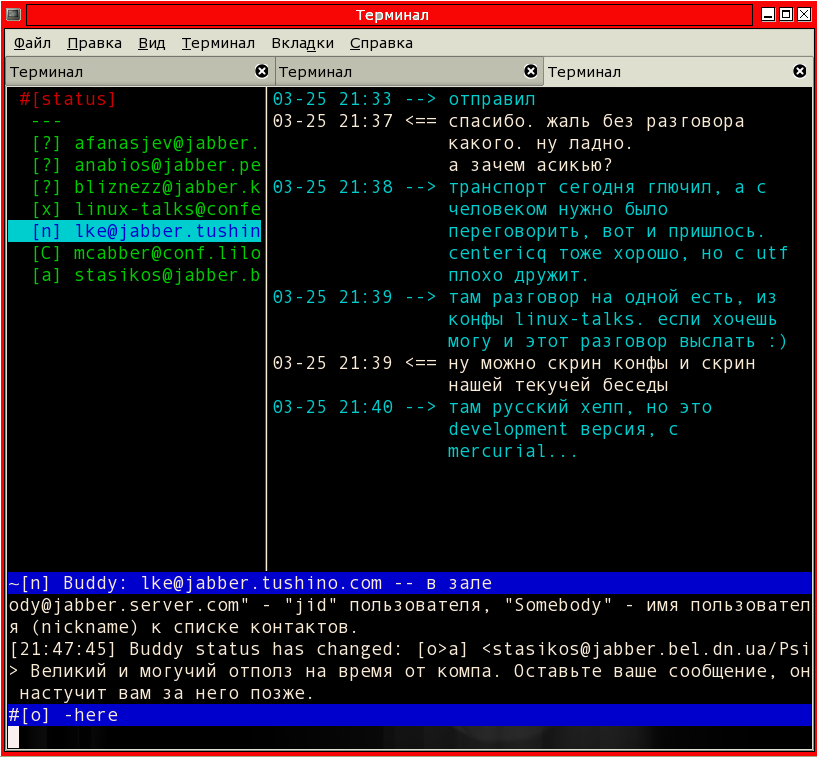Select the afanasjev@jabber contact
This screenshot has width=817, height=757.
145,144
